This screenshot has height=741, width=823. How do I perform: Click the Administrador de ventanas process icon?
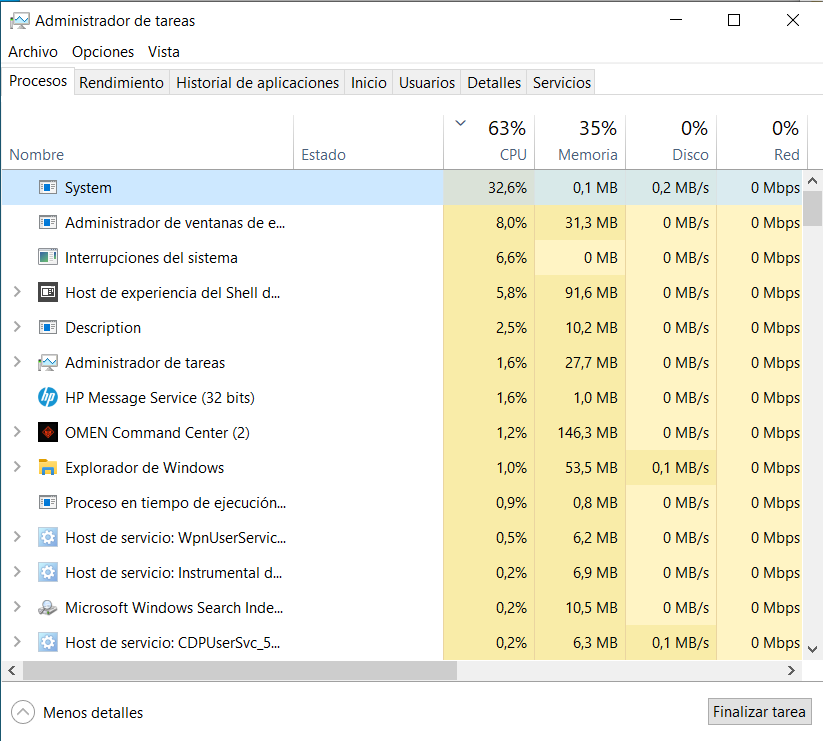(48, 223)
